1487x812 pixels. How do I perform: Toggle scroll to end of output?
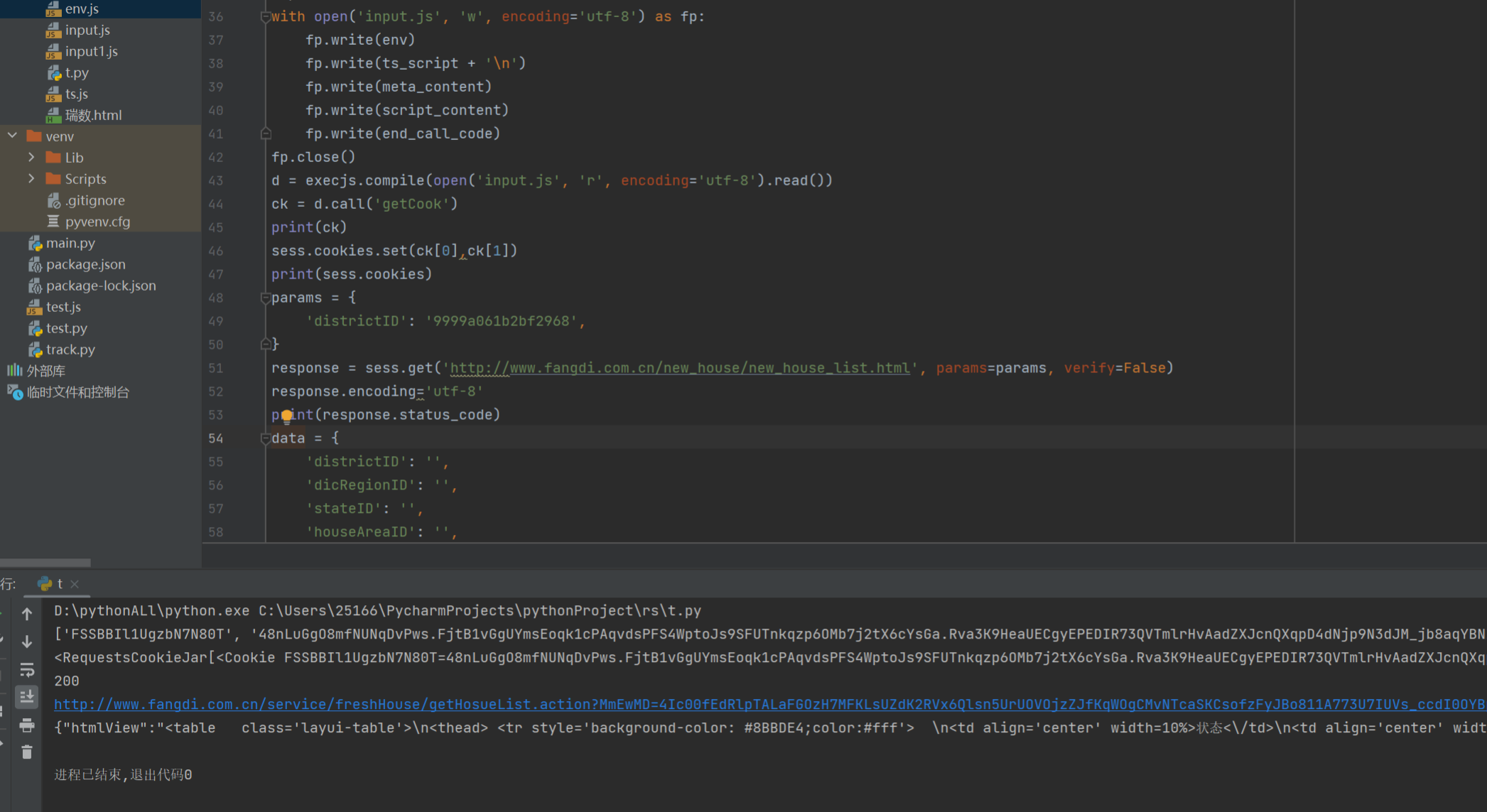27,697
